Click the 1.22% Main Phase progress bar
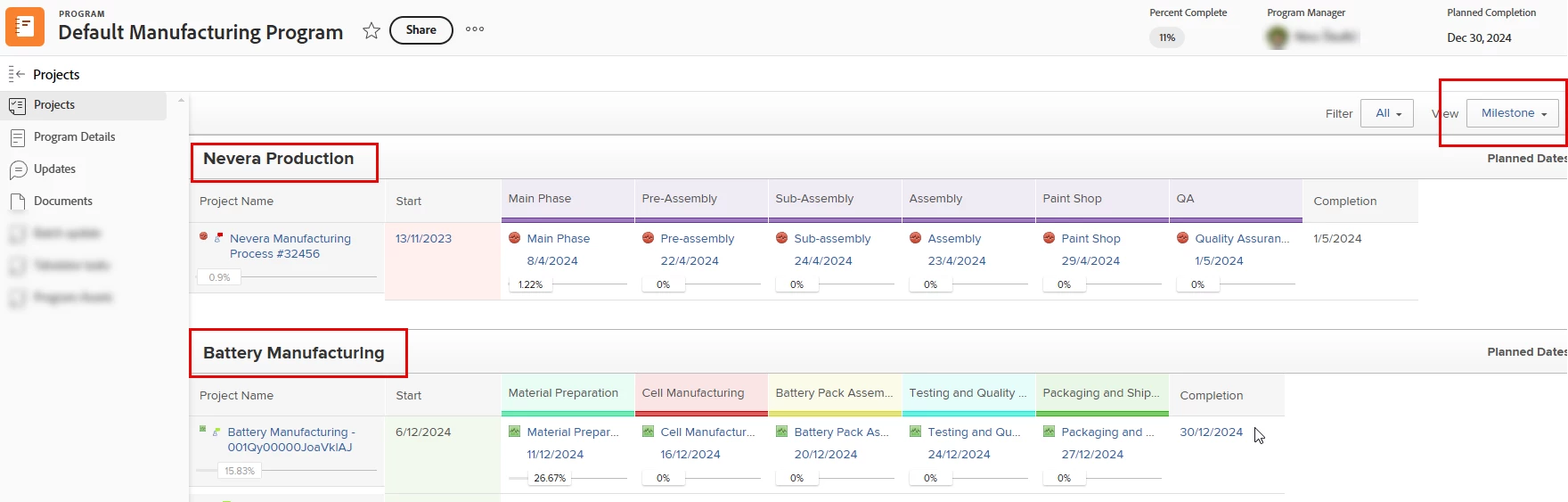Screen dimensions: 1568x502 tap(568, 284)
